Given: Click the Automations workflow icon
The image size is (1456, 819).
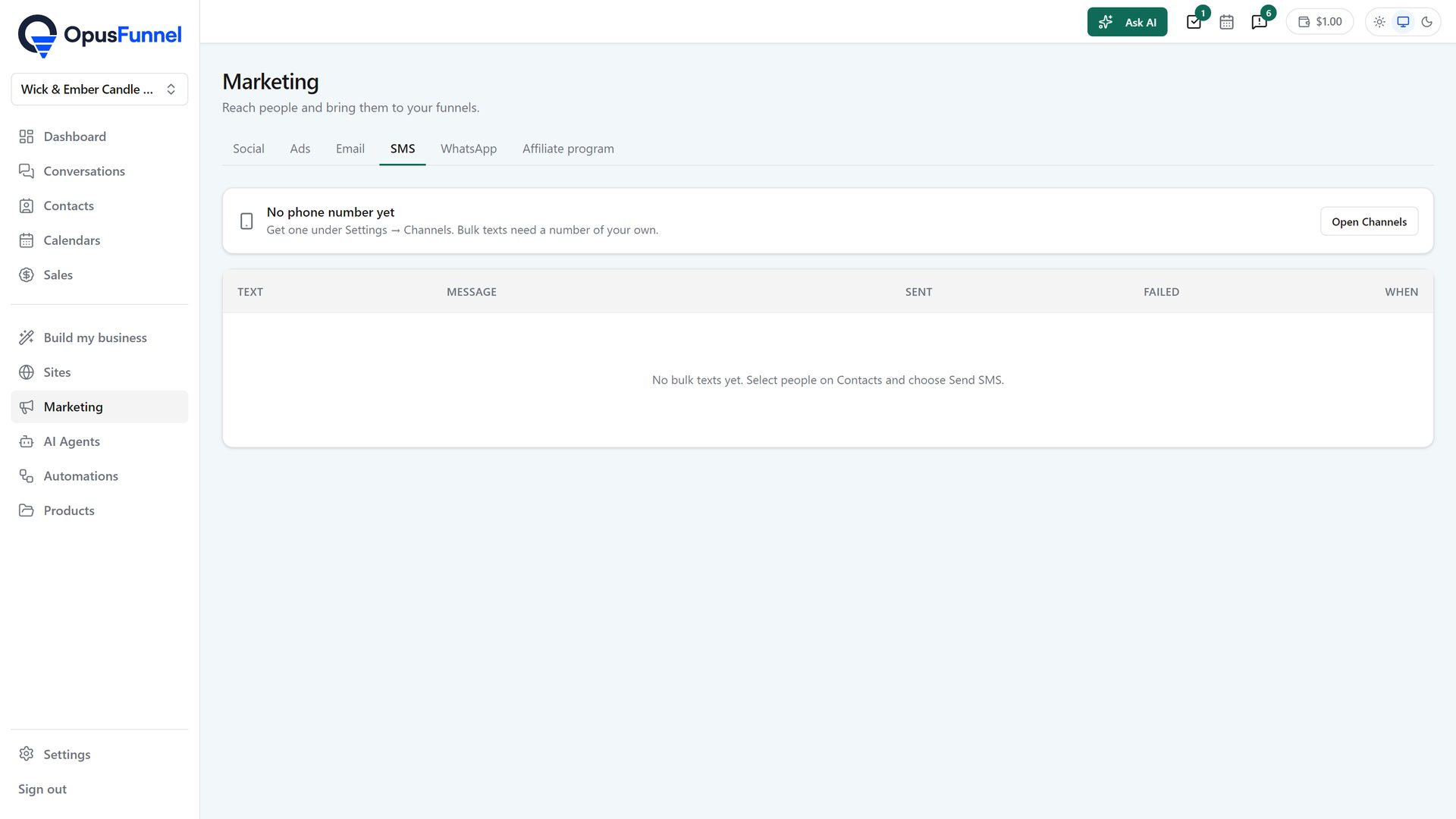Looking at the screenshot, I should [x=27, y=476].
